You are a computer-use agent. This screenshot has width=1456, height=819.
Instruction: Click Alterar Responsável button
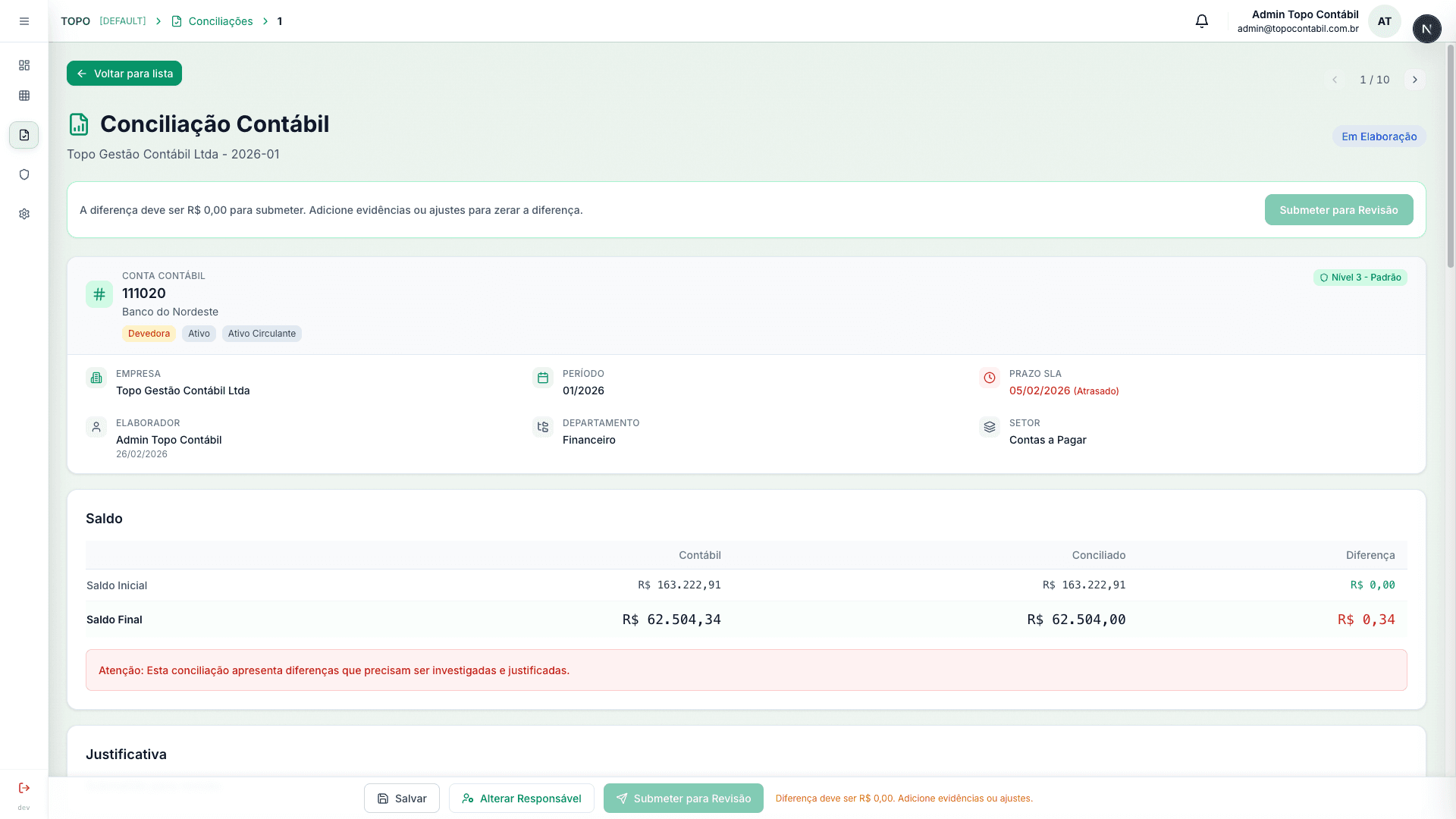522,799
